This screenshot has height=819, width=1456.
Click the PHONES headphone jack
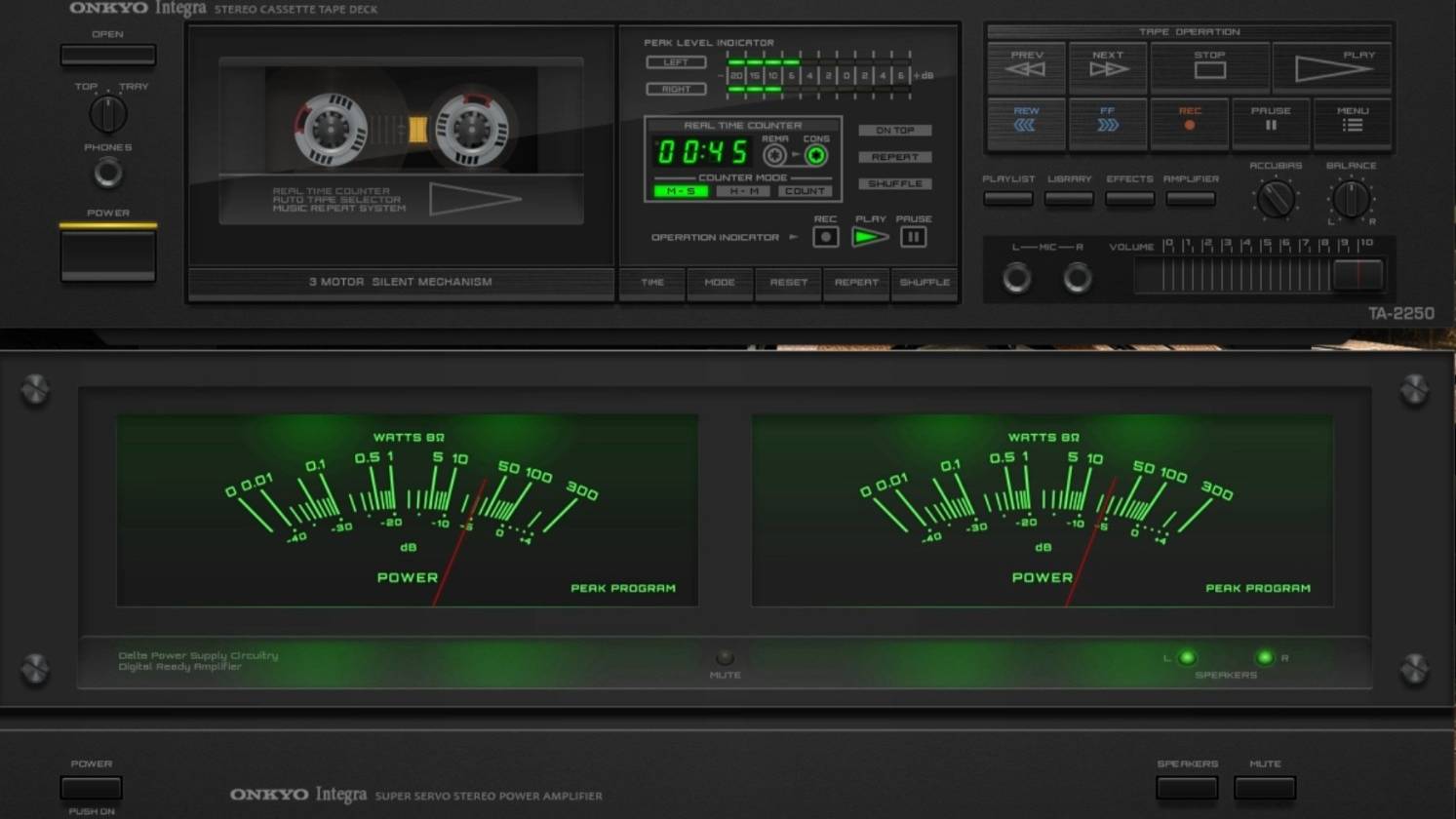[x=108, y=174]
